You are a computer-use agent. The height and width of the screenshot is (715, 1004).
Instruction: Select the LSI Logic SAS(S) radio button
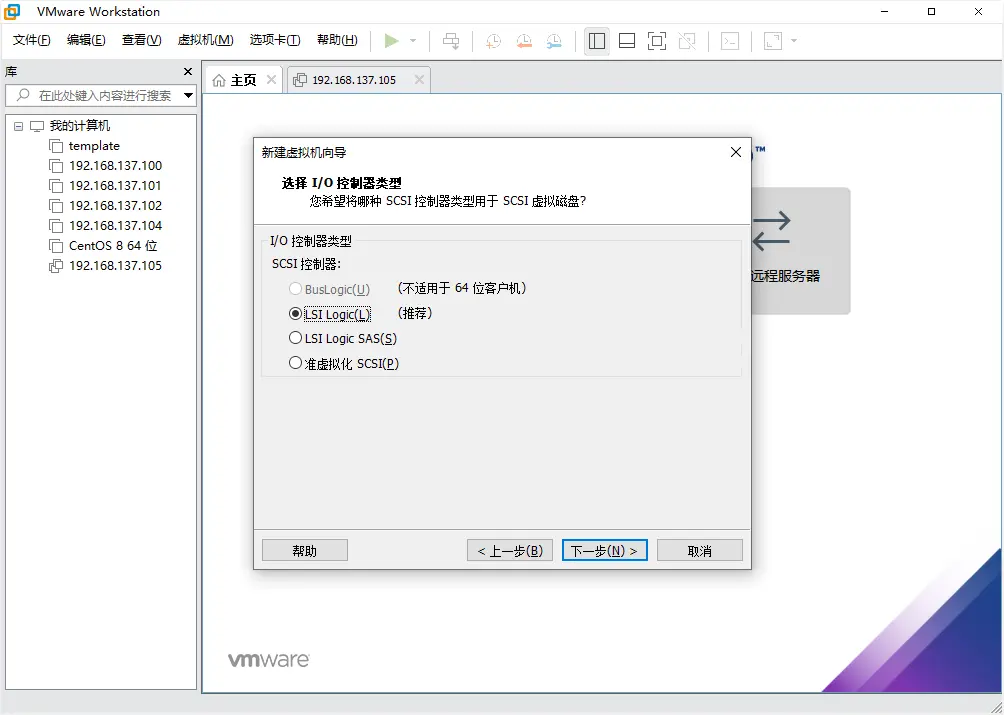tap(295, 338)
